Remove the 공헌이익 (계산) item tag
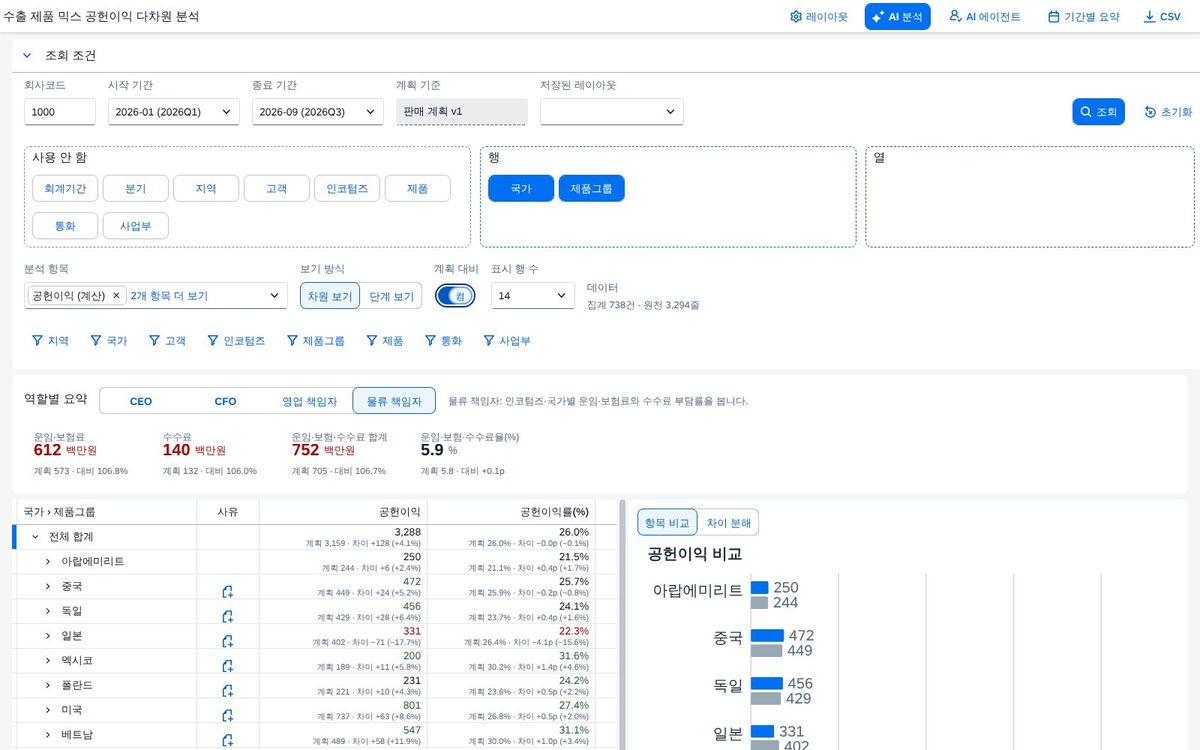The image size is (1200, 750). click(116, 296)
